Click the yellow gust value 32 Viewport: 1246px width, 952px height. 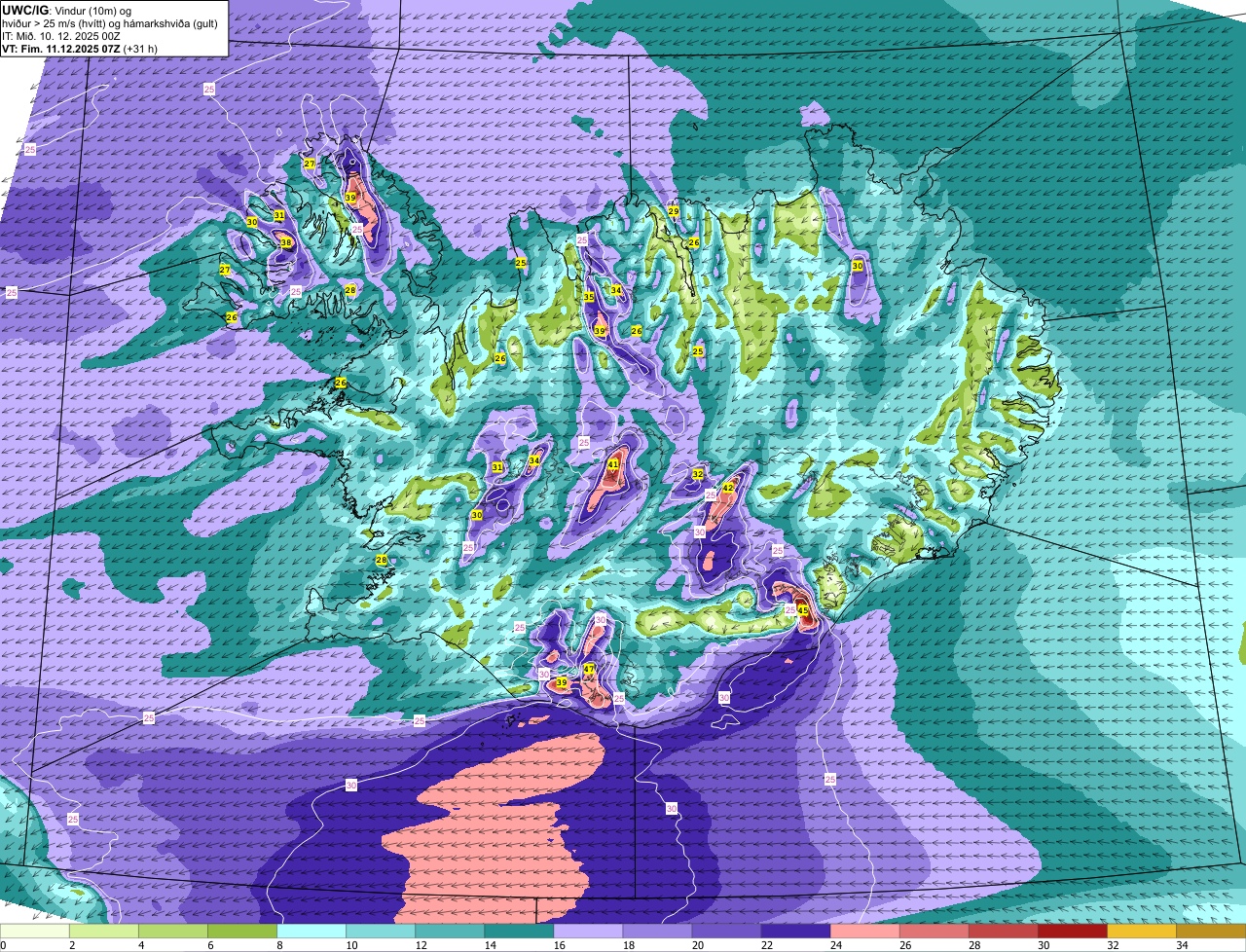pos(698,474)
